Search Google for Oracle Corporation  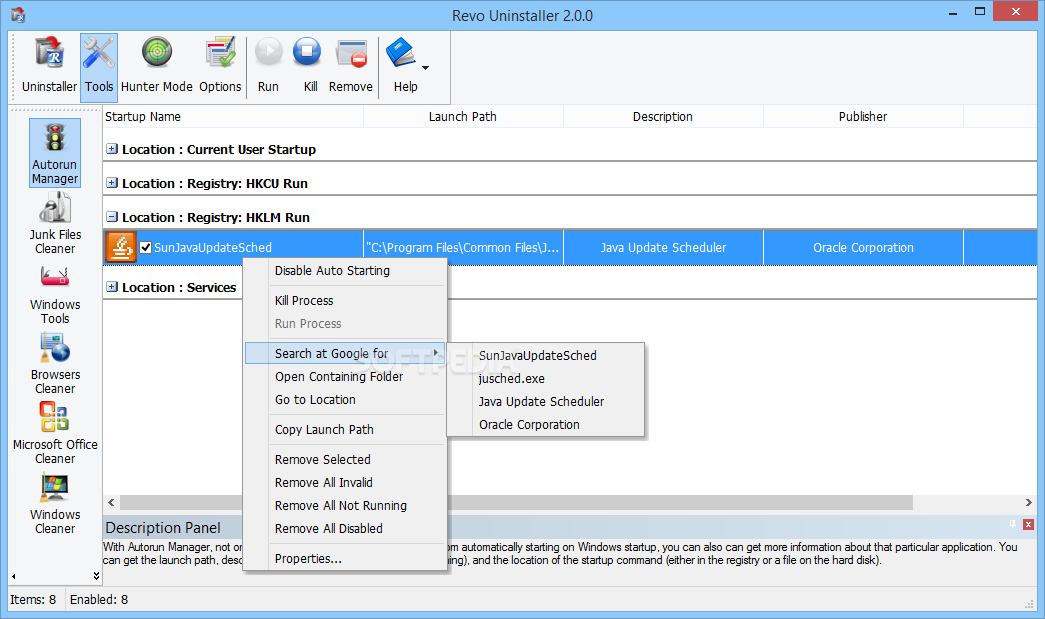(546, 424)
